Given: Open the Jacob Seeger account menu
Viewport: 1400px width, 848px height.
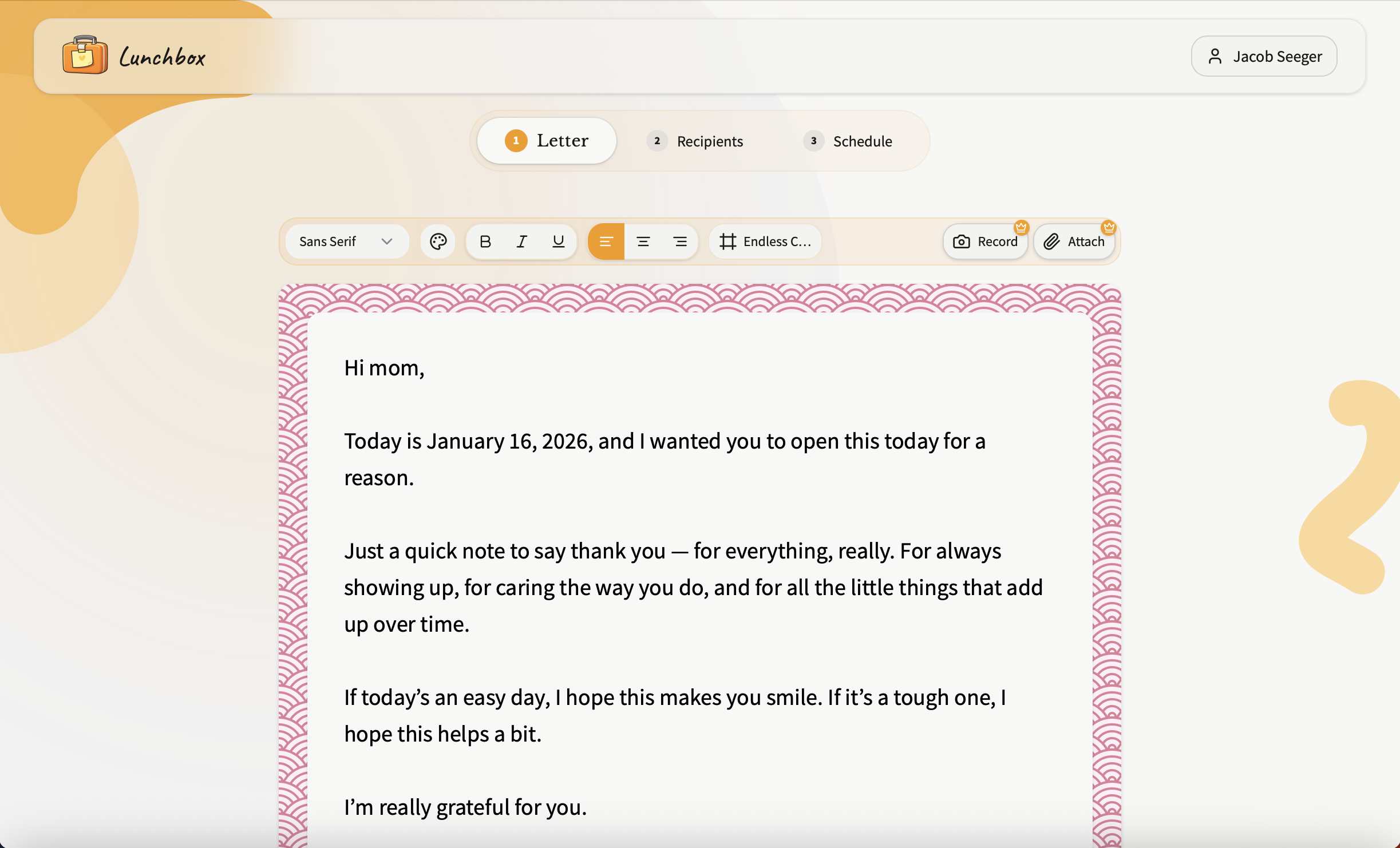Looking at the screenshot, I should pyautogui.click(x=1263, y=56).
